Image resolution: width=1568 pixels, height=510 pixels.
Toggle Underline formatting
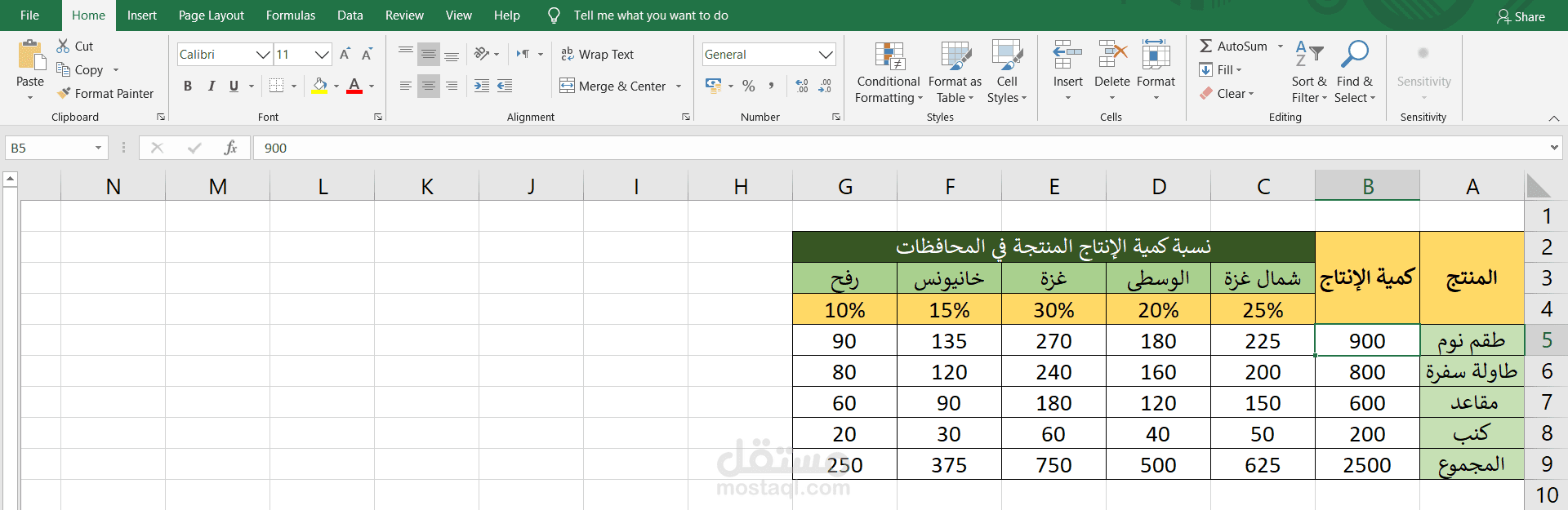234,86
